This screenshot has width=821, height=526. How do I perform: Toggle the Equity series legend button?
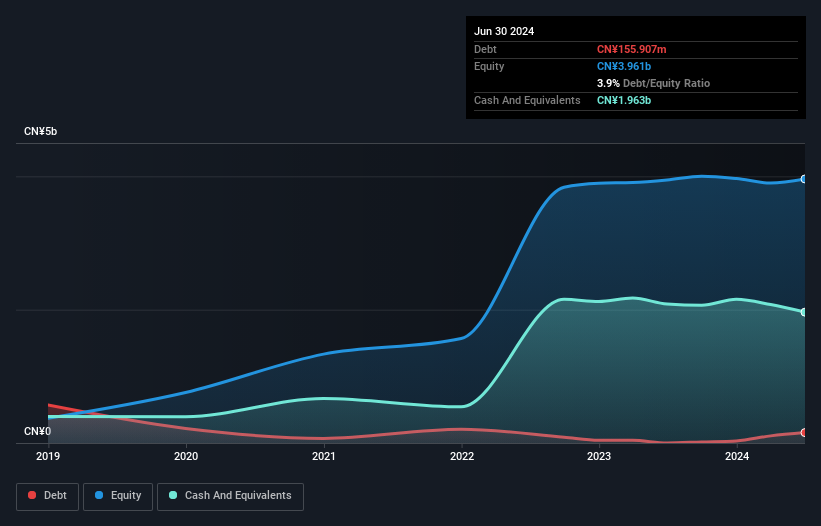[118, 496]
